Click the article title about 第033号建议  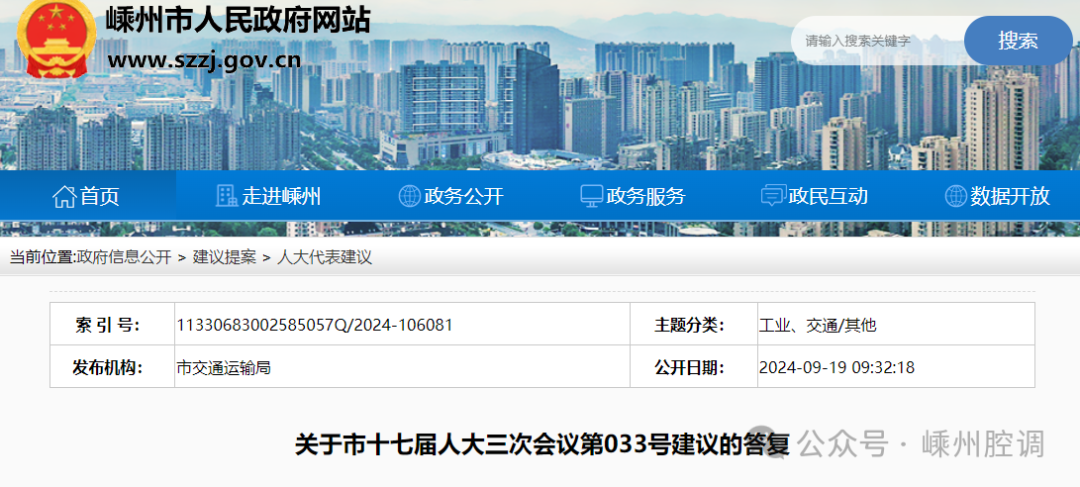click(542, 443)
